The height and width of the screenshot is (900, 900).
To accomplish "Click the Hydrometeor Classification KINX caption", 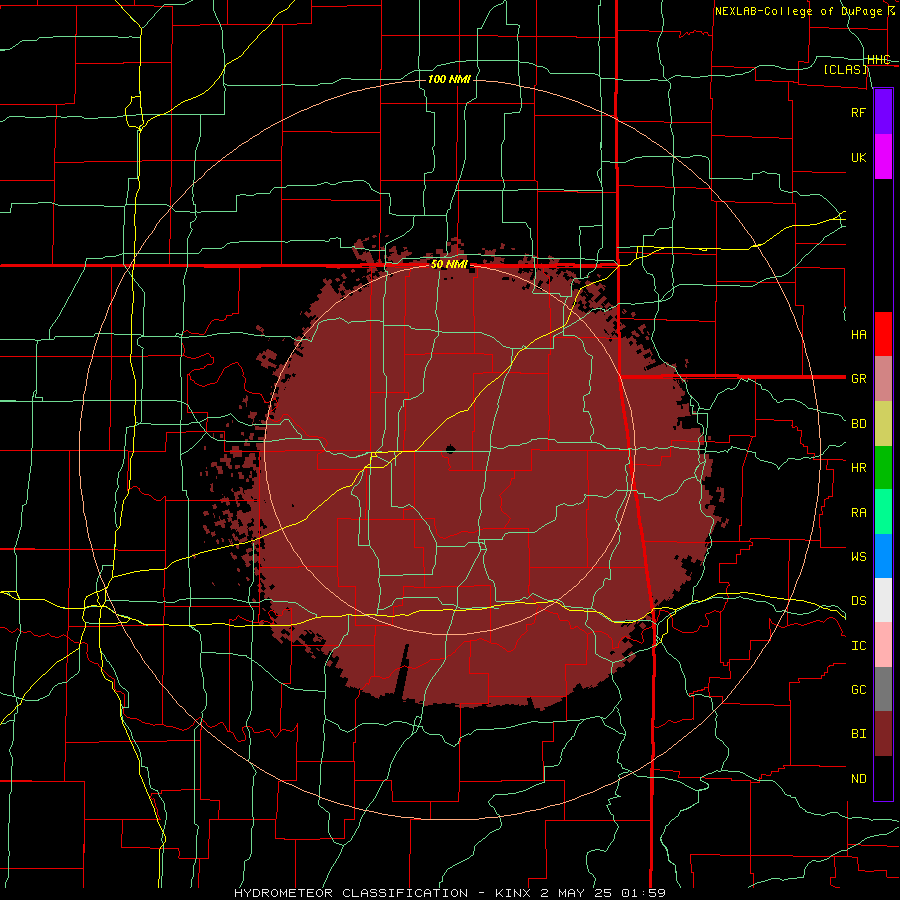I will click(450, 893).
